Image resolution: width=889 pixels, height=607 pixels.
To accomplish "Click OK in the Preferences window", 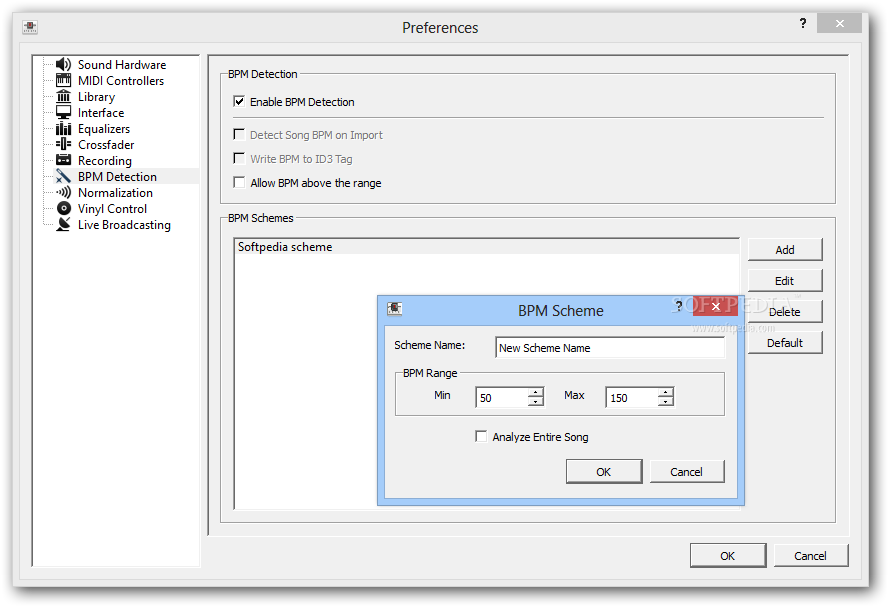I will pos(728,555).
